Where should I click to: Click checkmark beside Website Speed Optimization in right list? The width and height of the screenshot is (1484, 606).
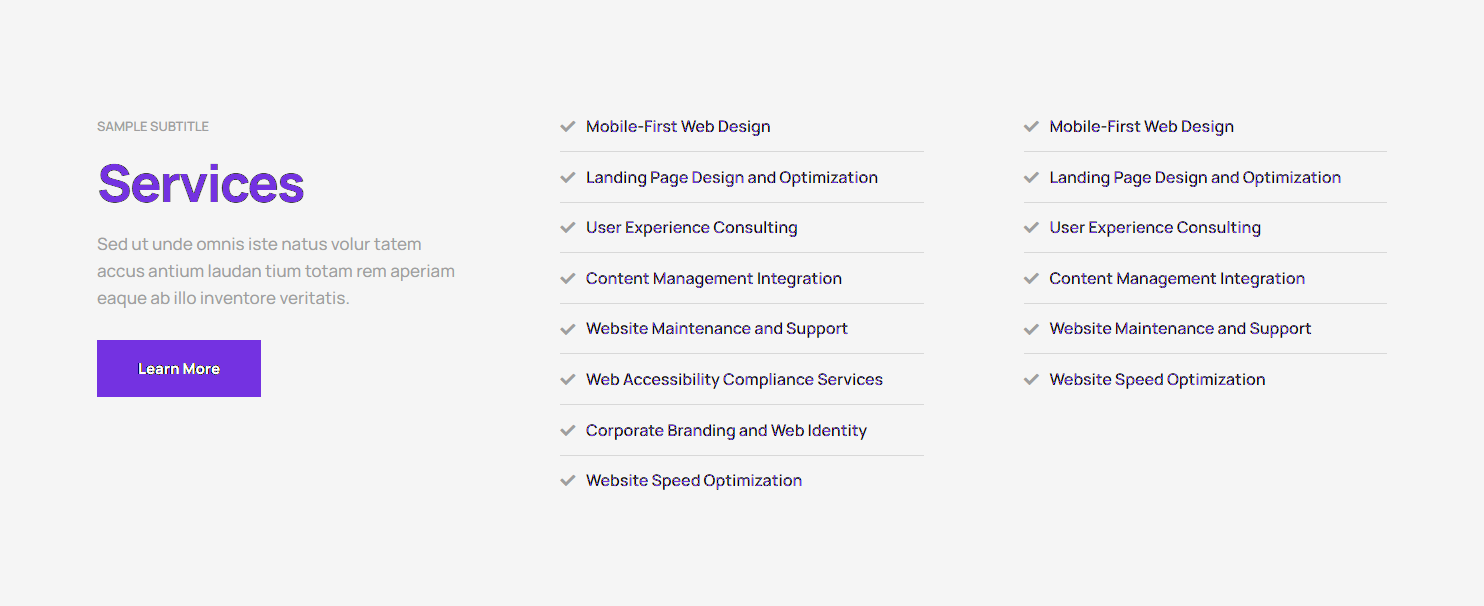pos(1031,380)
